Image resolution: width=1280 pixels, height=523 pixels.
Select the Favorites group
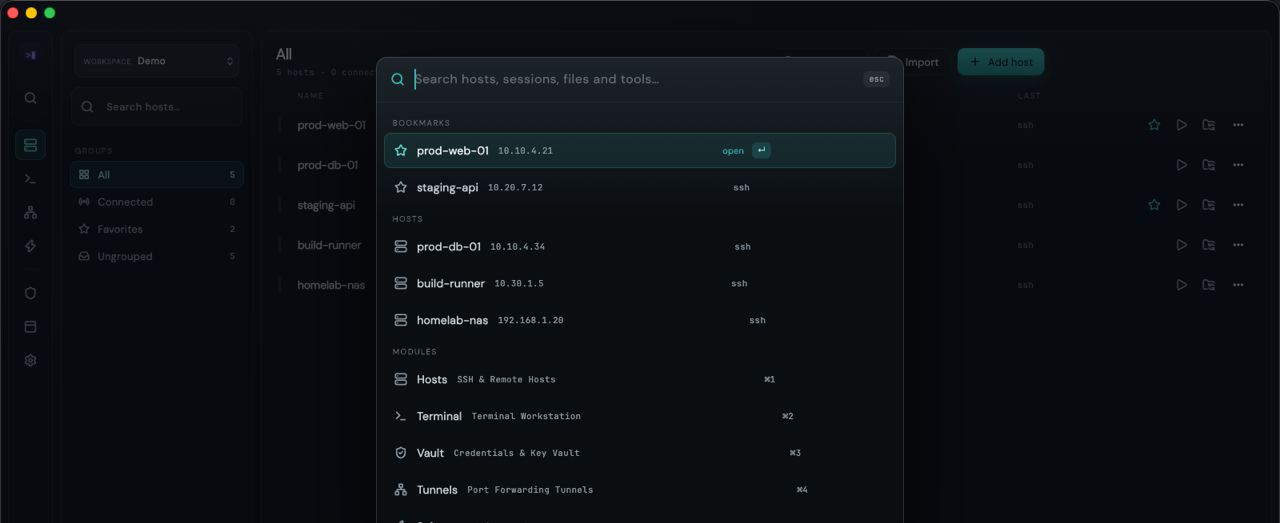(156, 229)
